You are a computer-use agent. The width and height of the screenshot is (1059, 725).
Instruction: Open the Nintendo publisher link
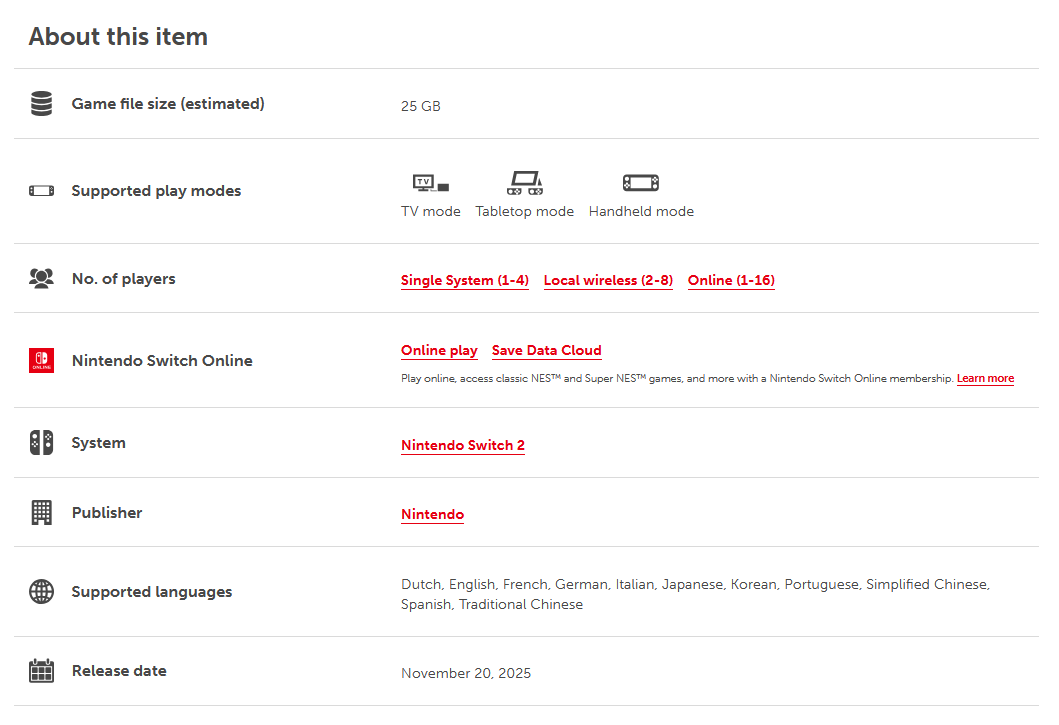[432, 514]
